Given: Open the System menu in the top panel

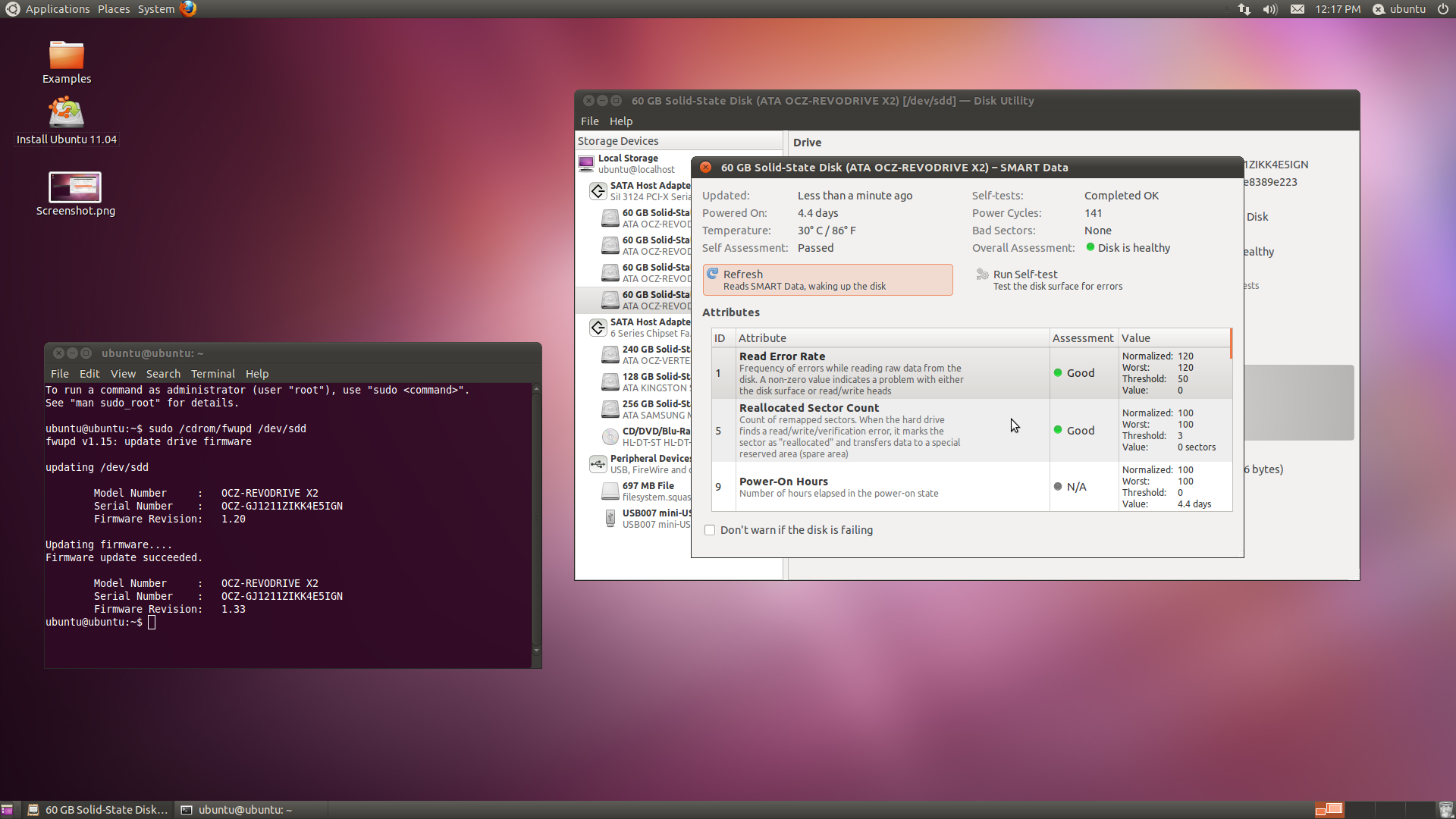Looking at the screenshot, I should 156,9.
